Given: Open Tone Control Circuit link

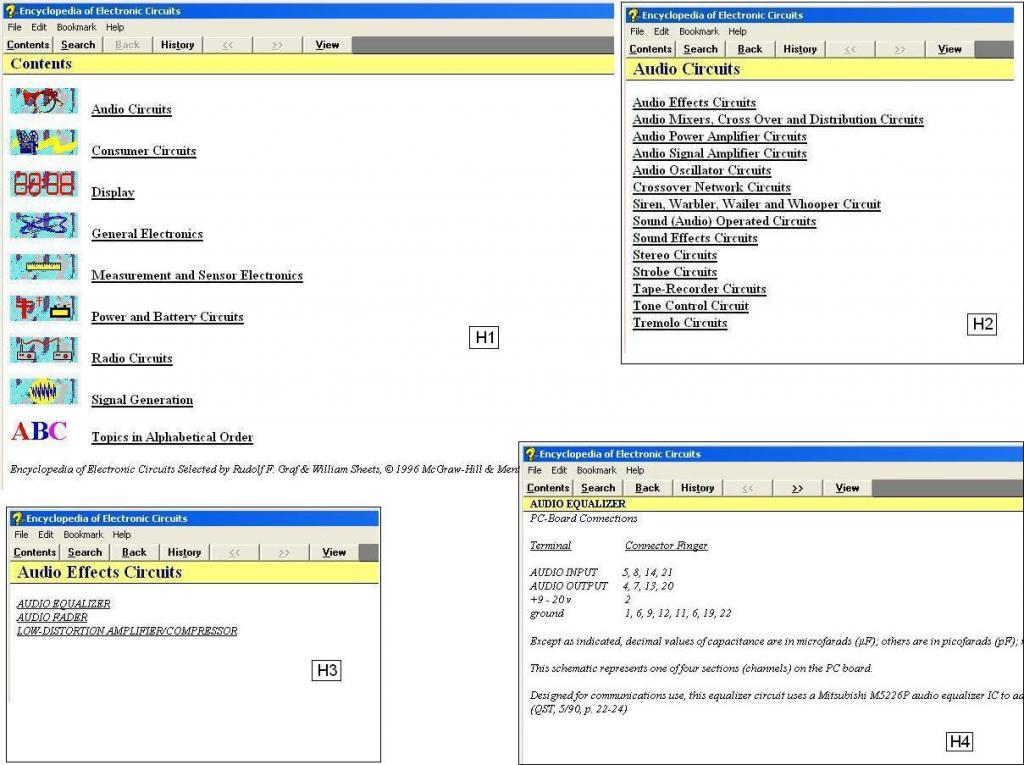Looking at the screenshot, I should 691,306.
